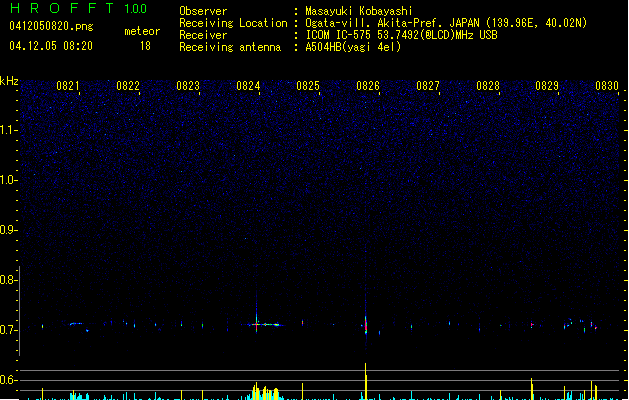Click the 0829 time marker

coord(547,86)
